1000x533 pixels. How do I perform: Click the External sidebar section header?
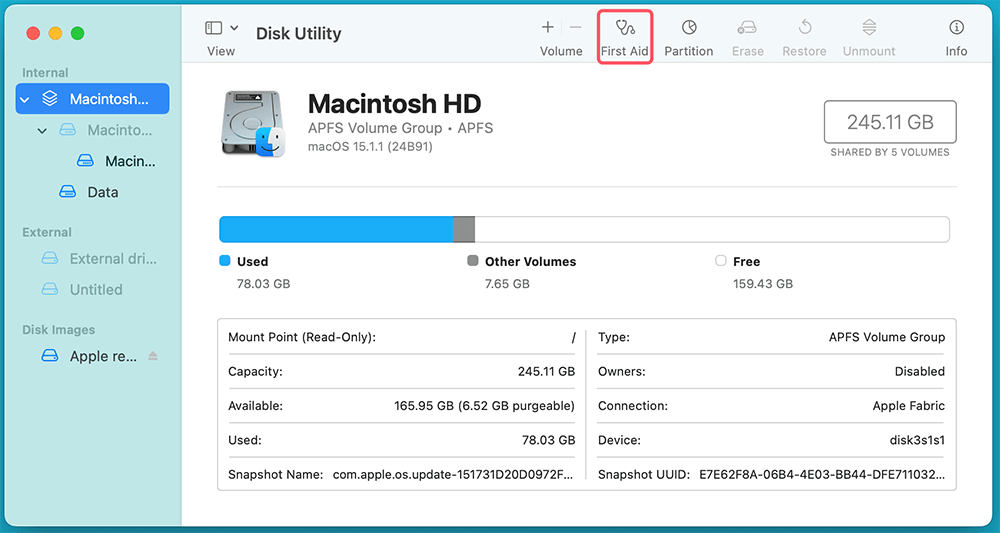47,232
